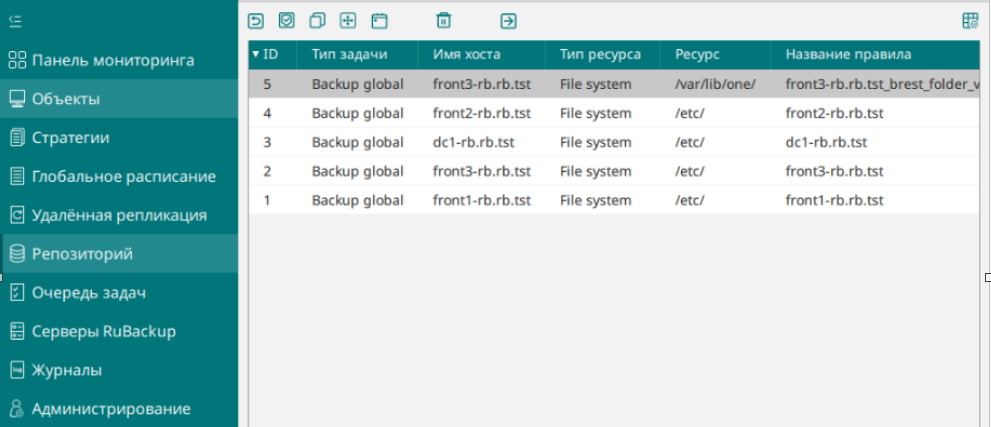The image size is (991, 427).
Task: Click the export (right arrow) toolbar icon
Action: coord(508,21)
